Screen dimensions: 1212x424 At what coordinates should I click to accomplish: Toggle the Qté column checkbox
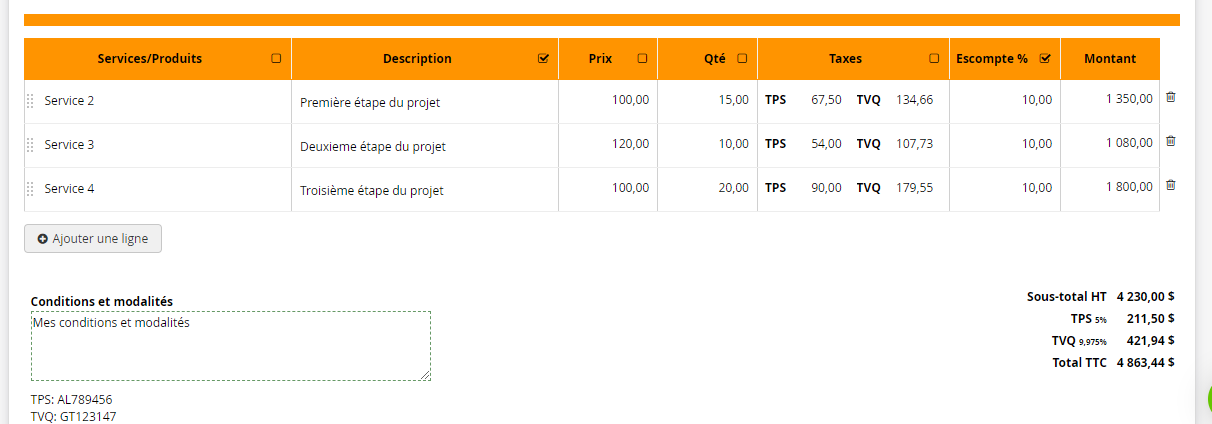742,59
